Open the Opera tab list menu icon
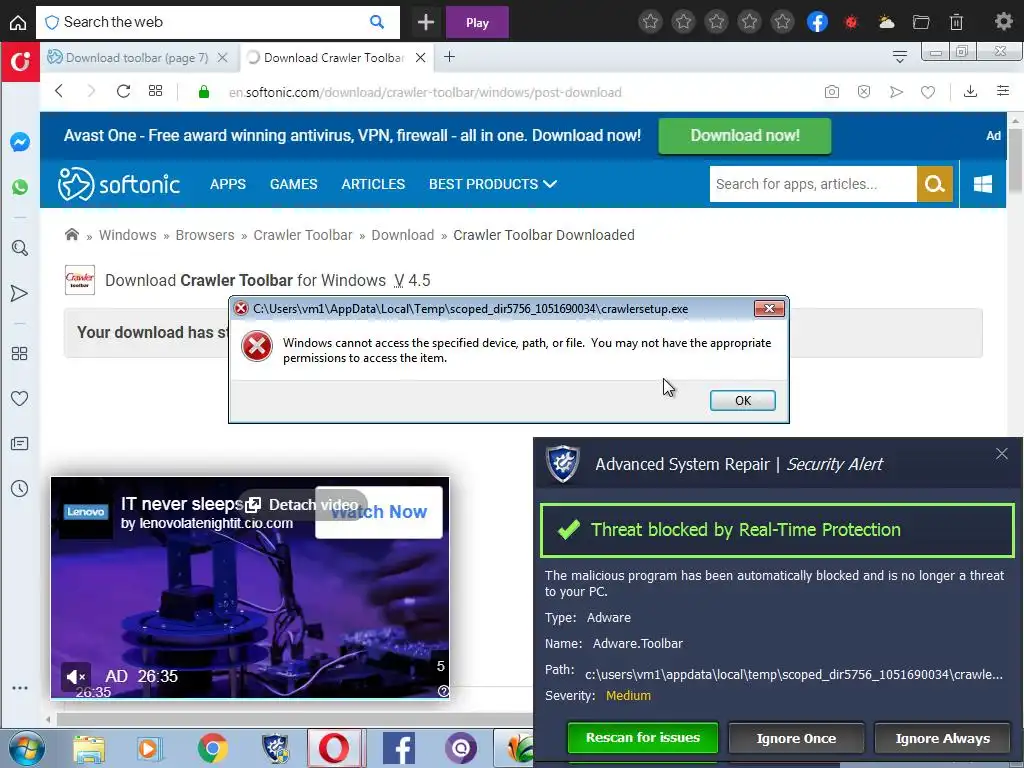This screenshot has height=768, width=1024. point(899,57)
